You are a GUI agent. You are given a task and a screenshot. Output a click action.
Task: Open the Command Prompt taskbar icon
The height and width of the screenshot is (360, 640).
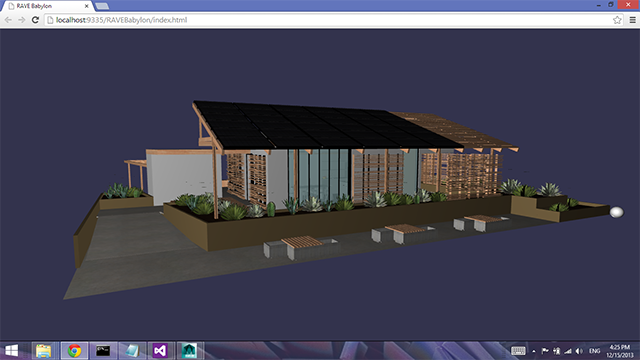tap(103, 351)
